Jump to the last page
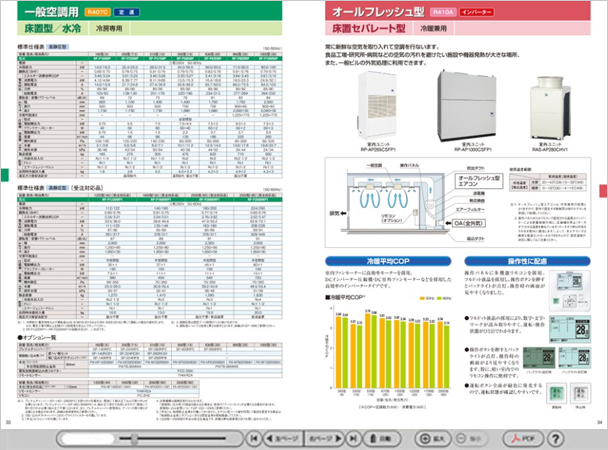This screenshot has width=608, height=450. (353, 438)
